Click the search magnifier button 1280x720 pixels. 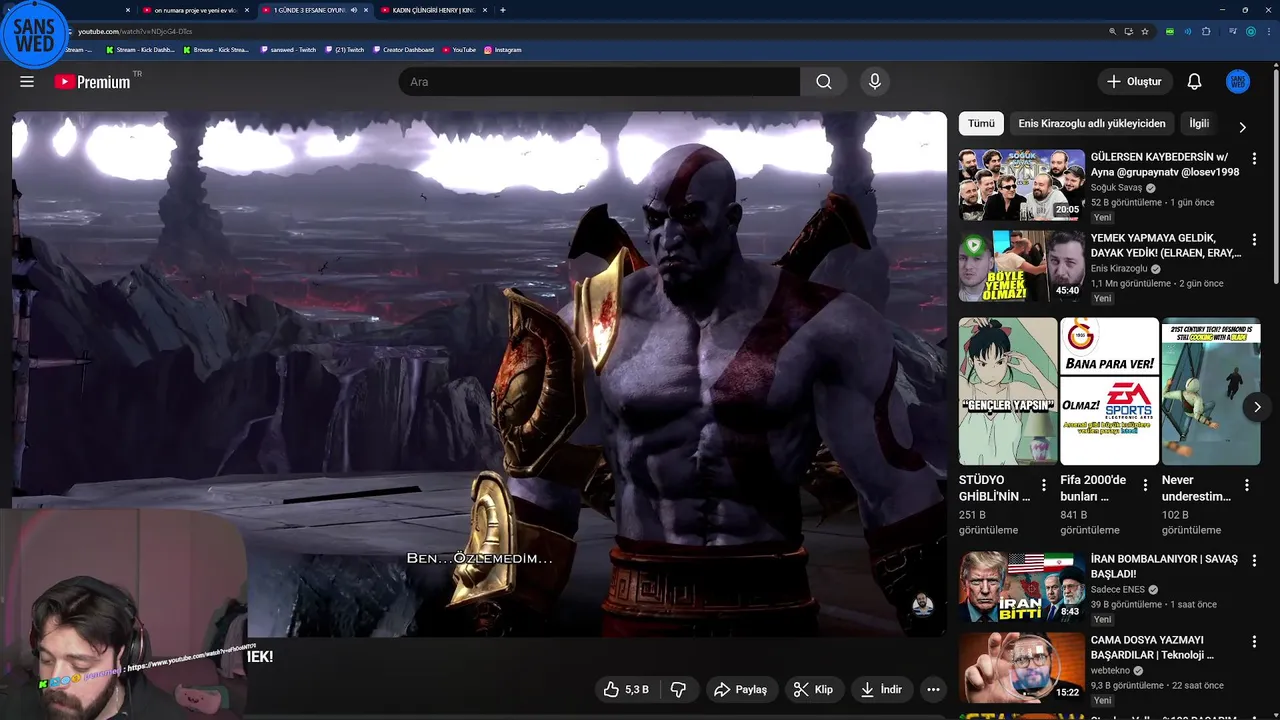(823, 82)
